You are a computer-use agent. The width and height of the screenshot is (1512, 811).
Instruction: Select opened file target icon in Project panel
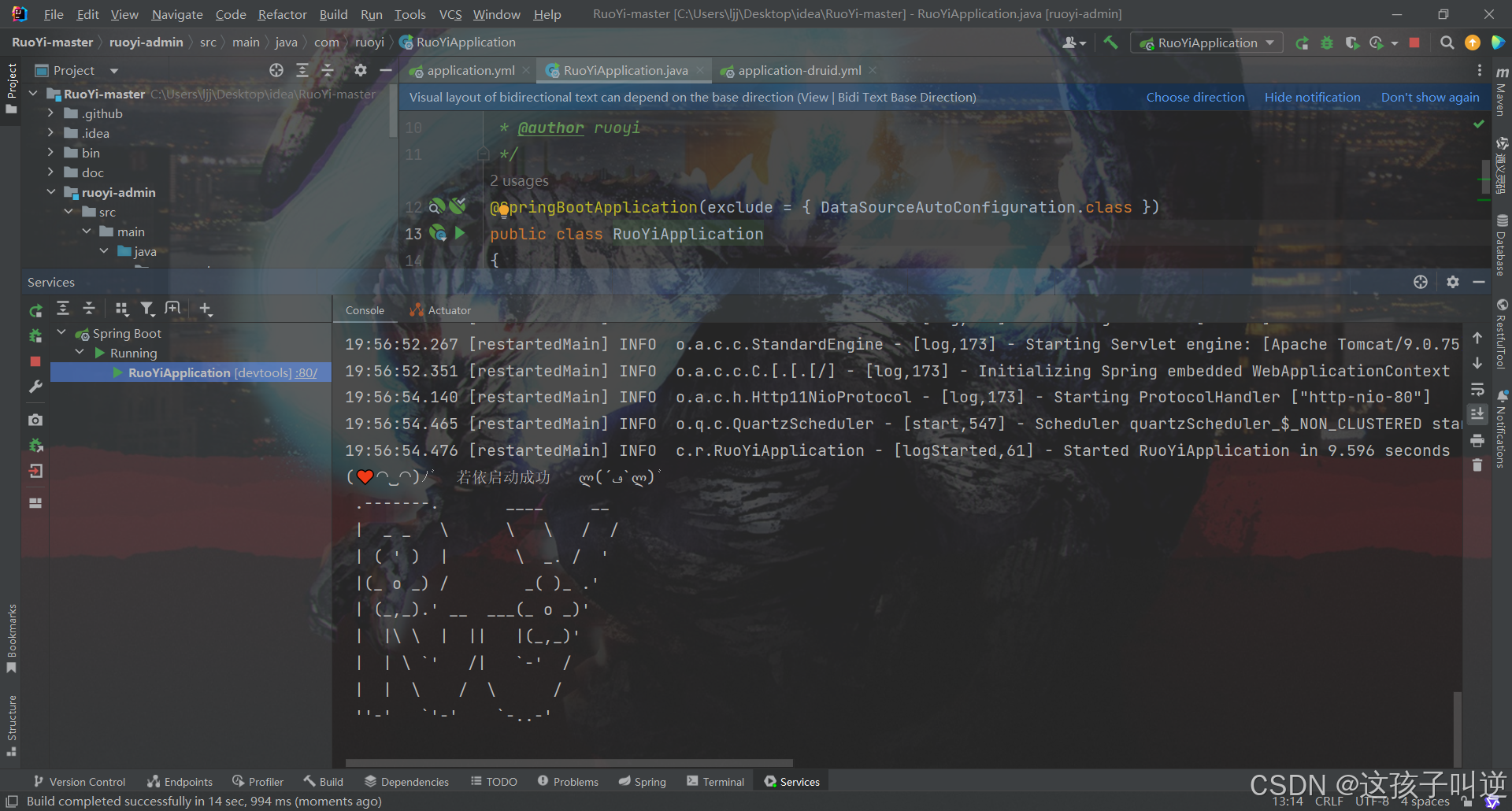[276, 70]
